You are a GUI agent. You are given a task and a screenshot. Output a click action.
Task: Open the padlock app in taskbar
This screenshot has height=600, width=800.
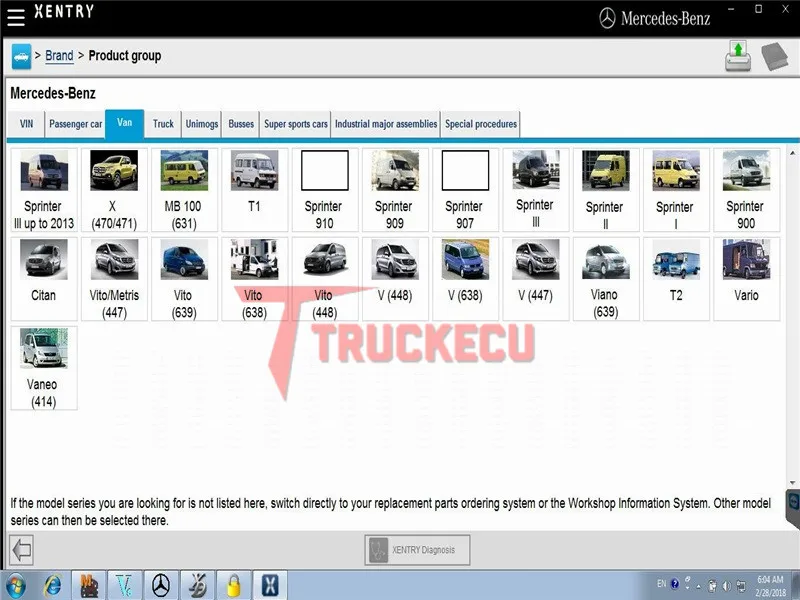(234, 586)
